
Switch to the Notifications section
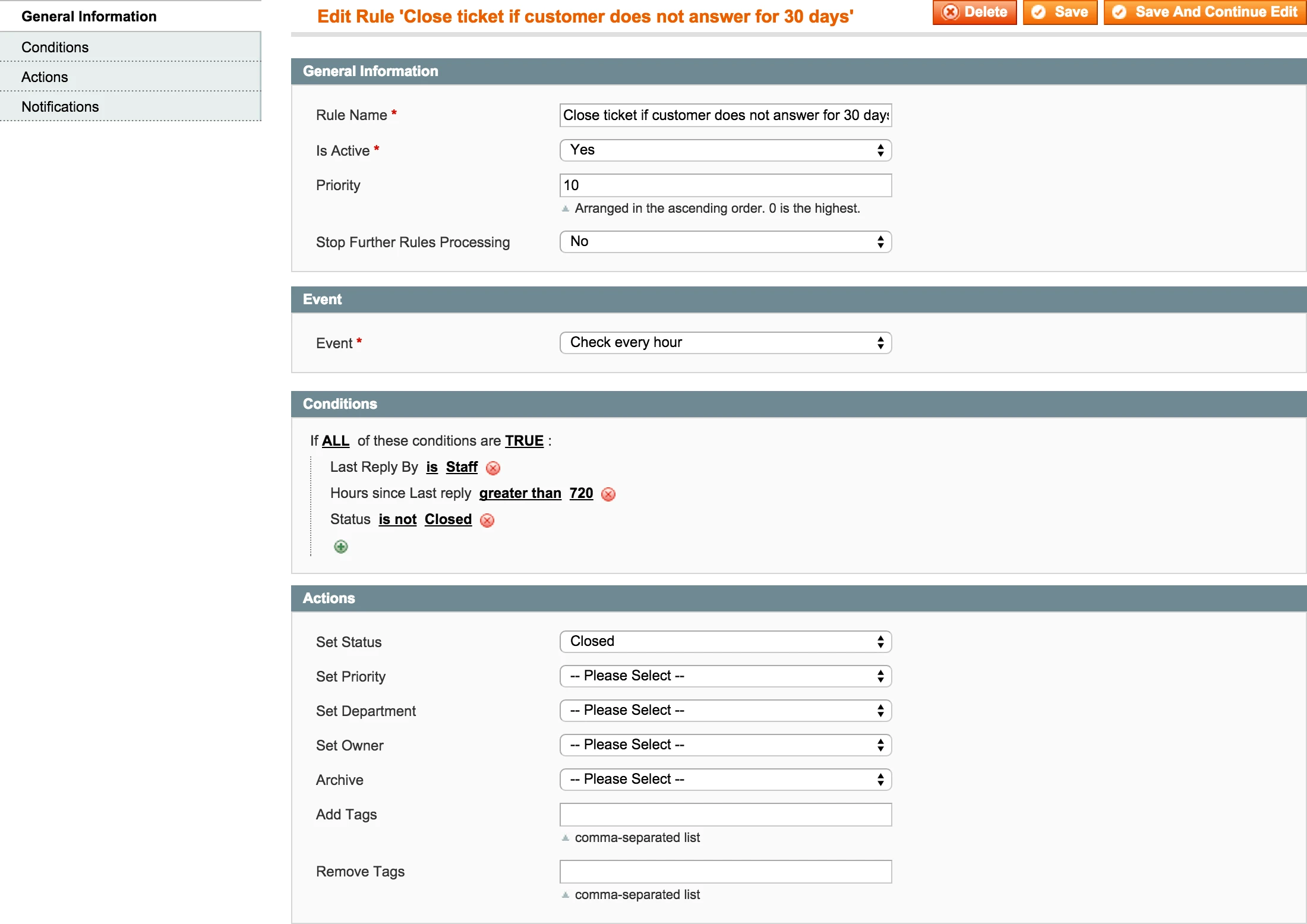click(60, 106)
